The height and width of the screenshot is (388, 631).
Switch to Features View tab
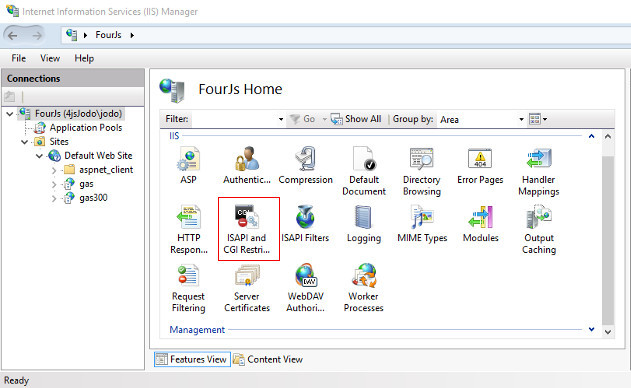[x=192, y=359]
